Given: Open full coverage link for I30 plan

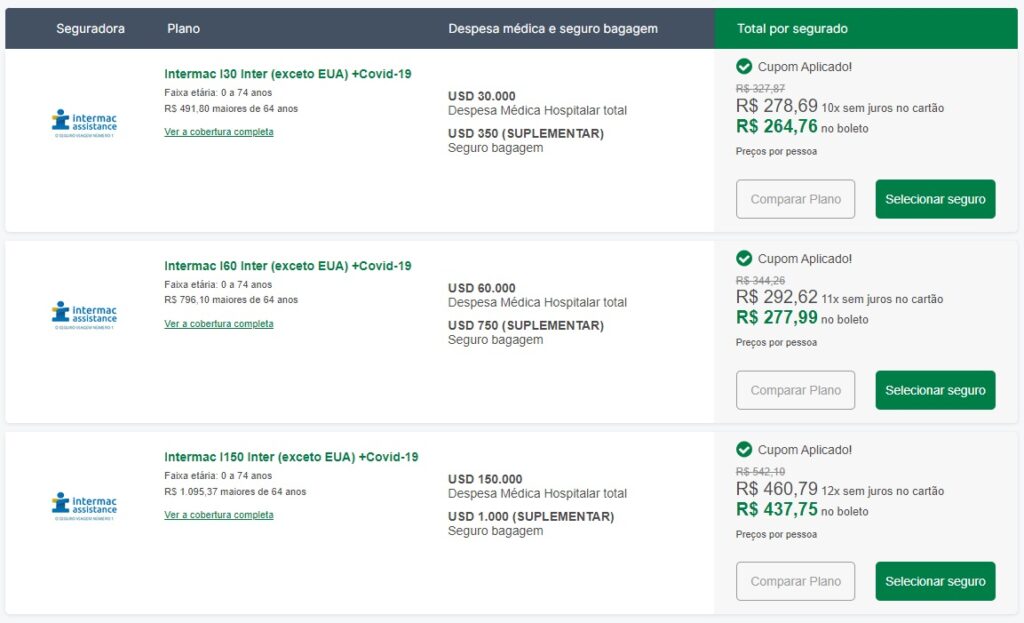Looking at the screenshot, I should click(x=219, y=132).
